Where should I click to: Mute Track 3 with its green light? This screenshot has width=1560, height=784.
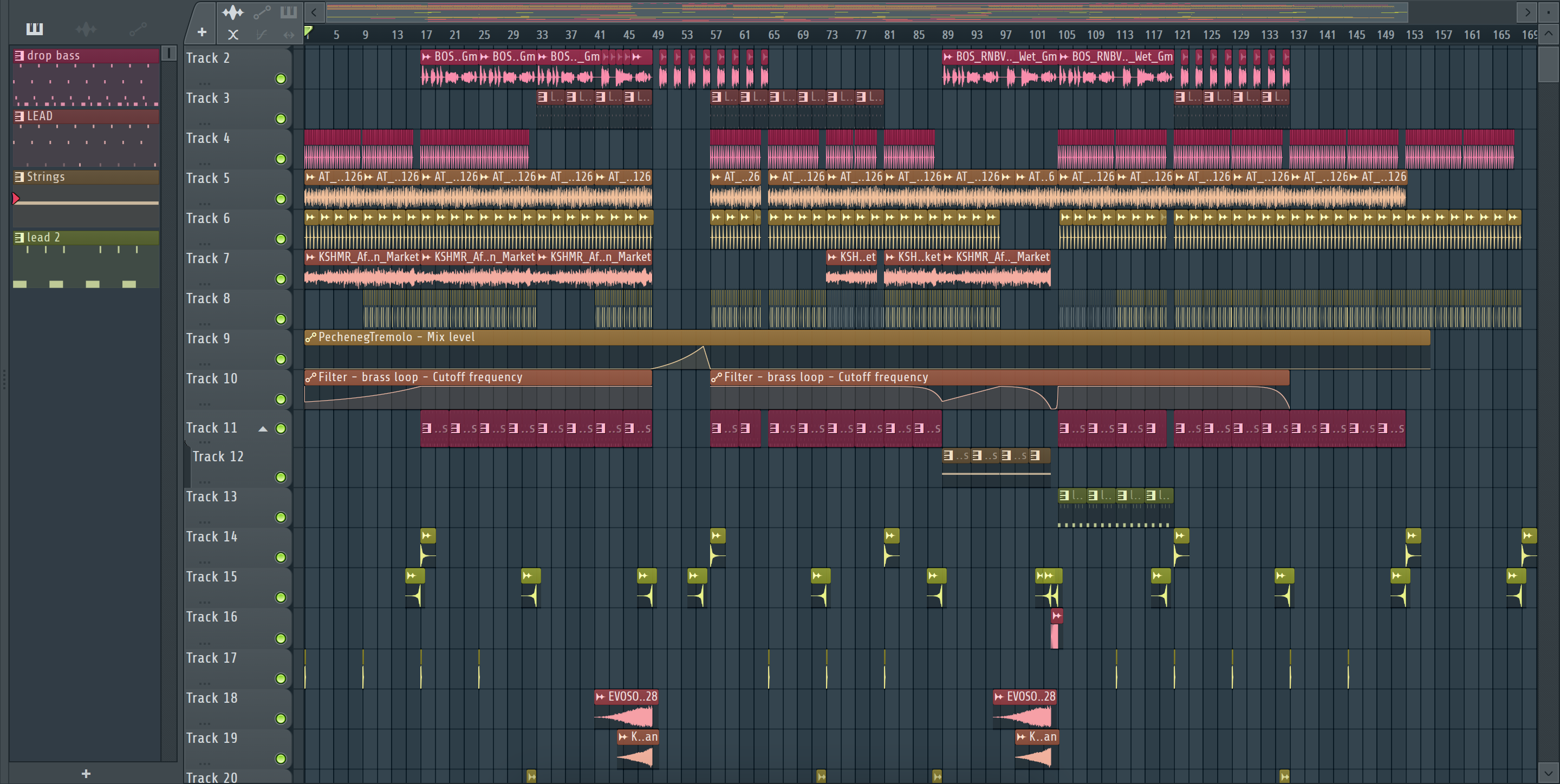click(x=281, y=119)
